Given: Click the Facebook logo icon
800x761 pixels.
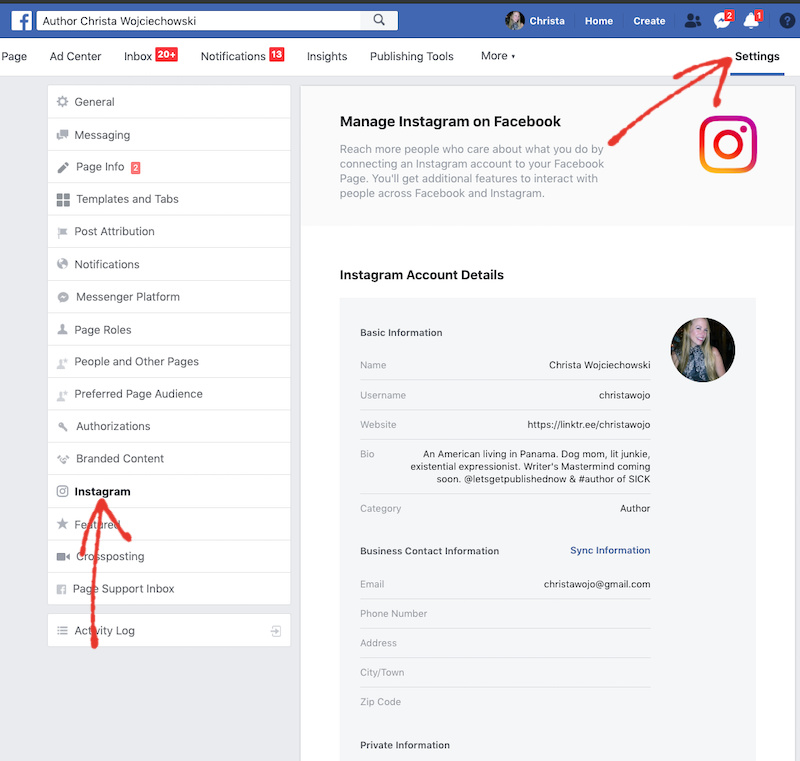Looking at the screenshot, I should tap(21, 20).
